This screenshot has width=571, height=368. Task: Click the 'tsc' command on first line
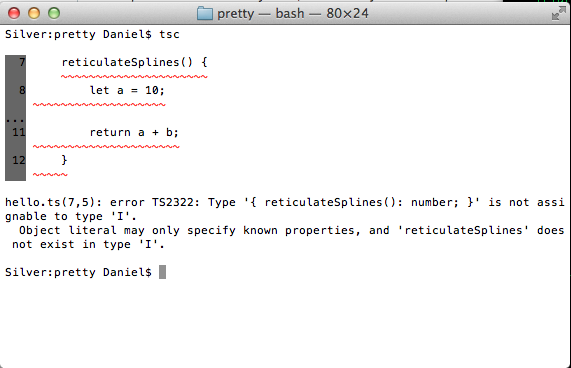(x=169, y=34)
